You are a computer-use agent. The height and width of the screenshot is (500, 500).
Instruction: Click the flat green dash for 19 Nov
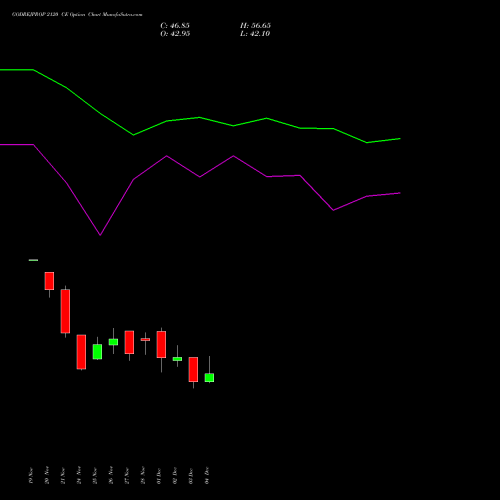[33, 260]
